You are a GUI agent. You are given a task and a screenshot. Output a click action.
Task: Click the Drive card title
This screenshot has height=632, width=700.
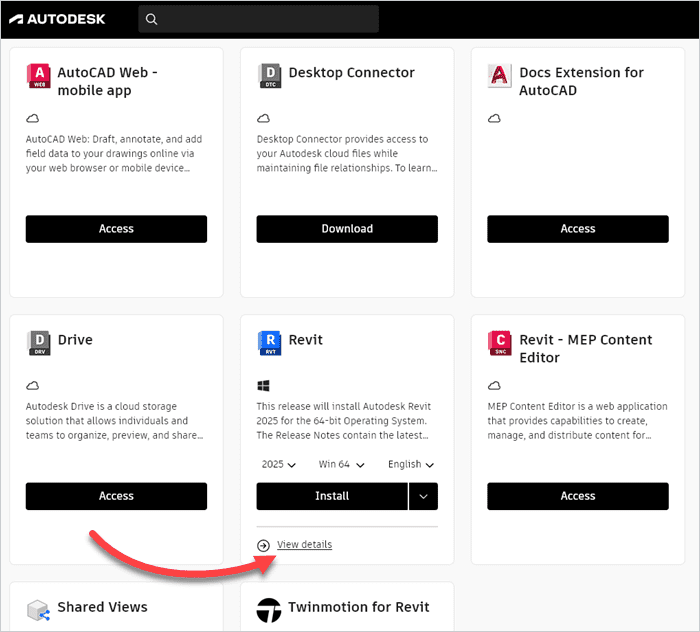(x=75, y=340)
